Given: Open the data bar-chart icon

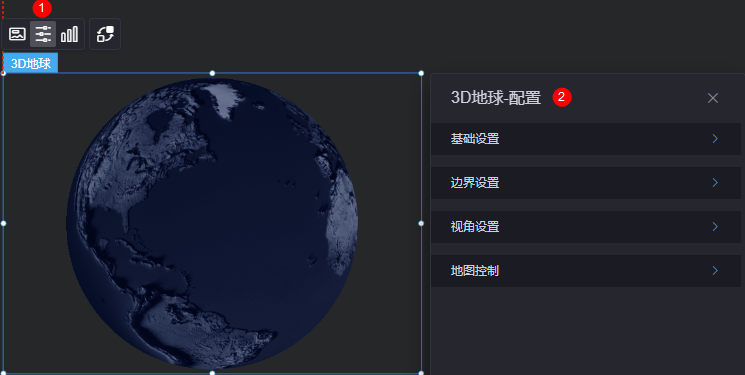Looking at the screenshot, I should click(x=69, y=34).
